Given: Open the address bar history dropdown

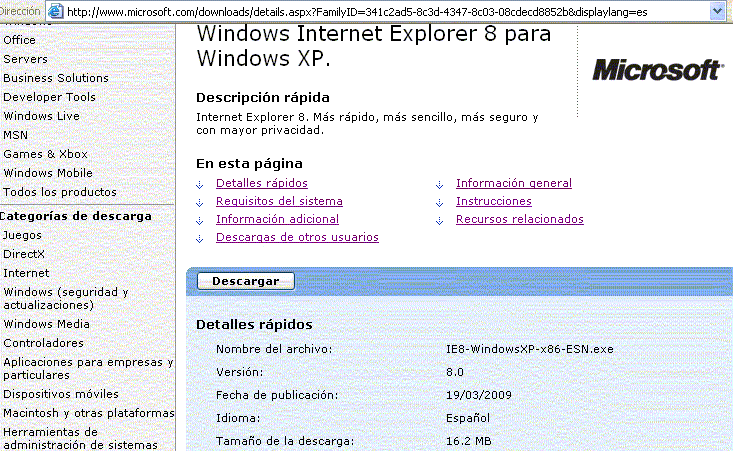Looking at the screenshot, I should click(717, 11).
